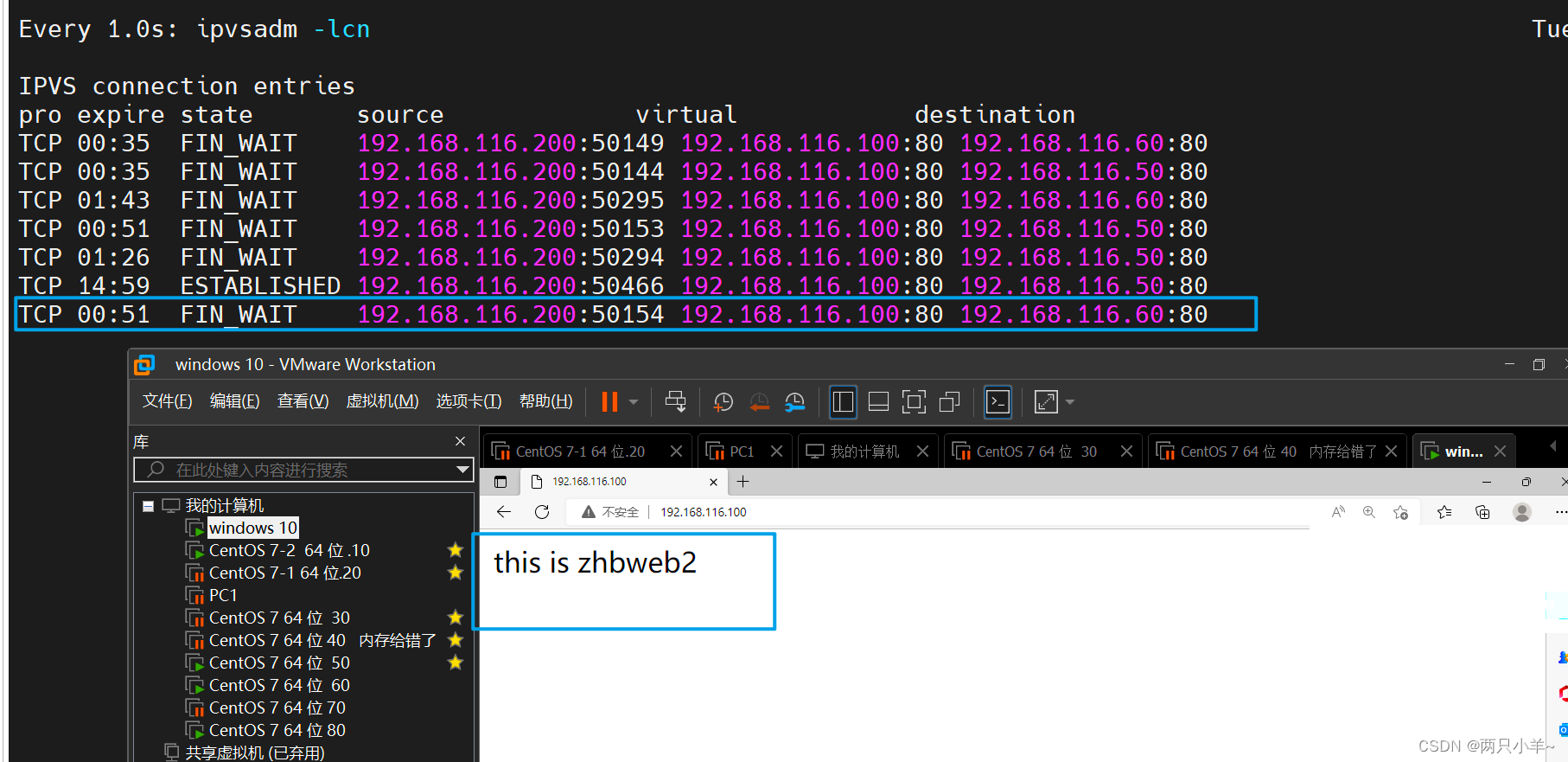The image size is (1568, 762).
Task: Open the library search filter dropdown arrow
Action: (463, 470)
